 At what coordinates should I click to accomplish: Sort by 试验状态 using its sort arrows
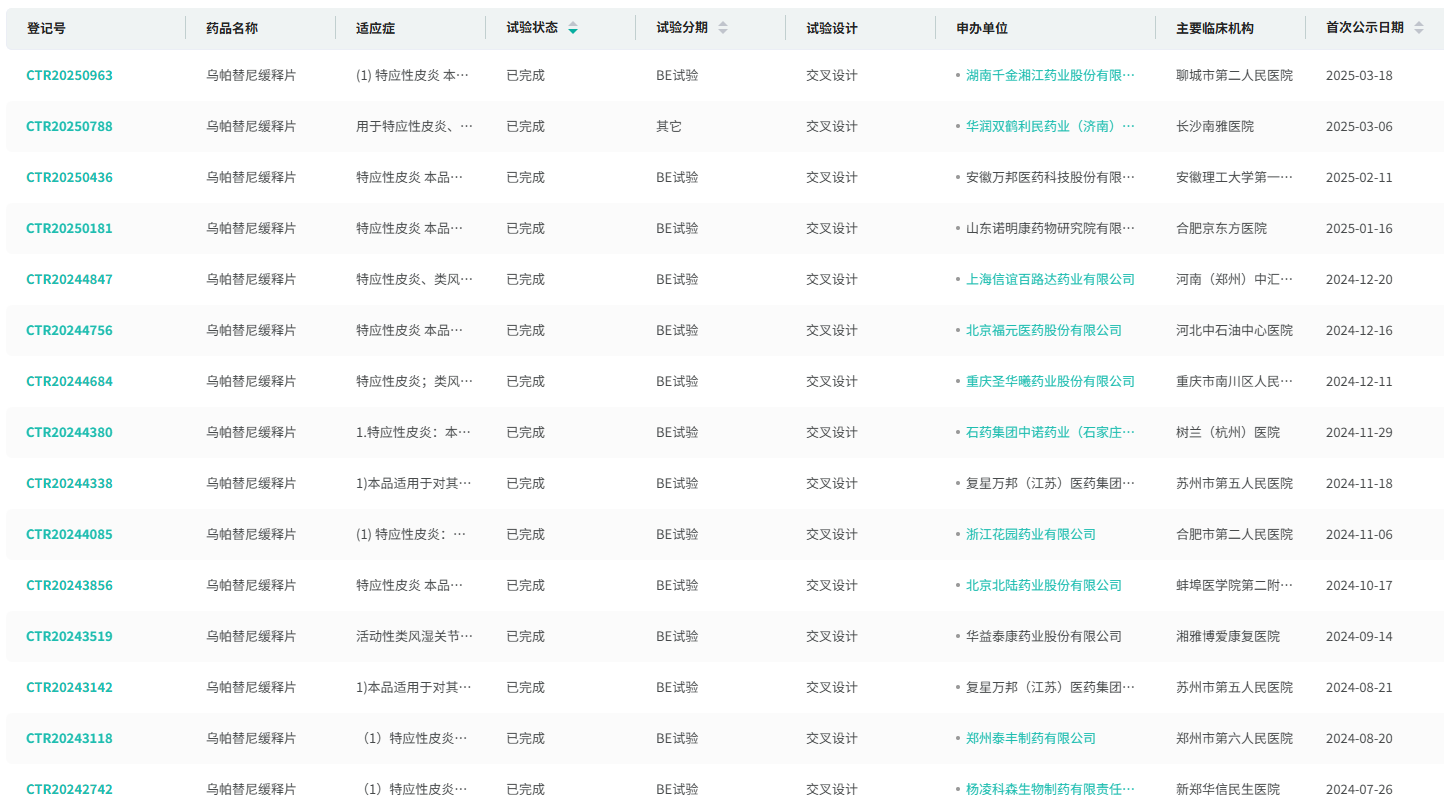point(573,28)
